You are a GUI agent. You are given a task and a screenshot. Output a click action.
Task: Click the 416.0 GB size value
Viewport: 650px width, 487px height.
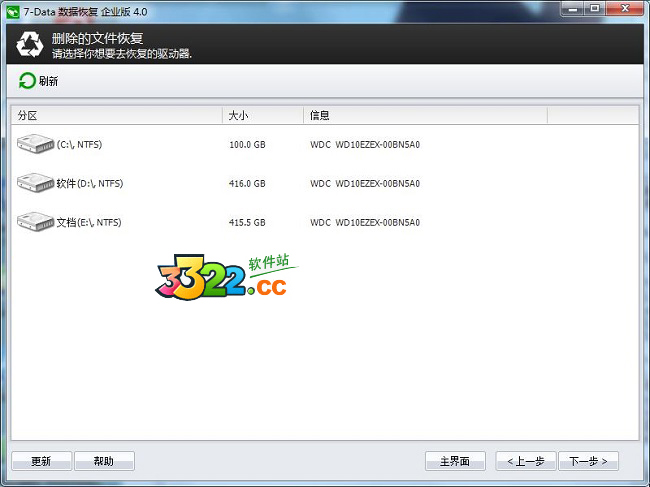tap(247, 184)
